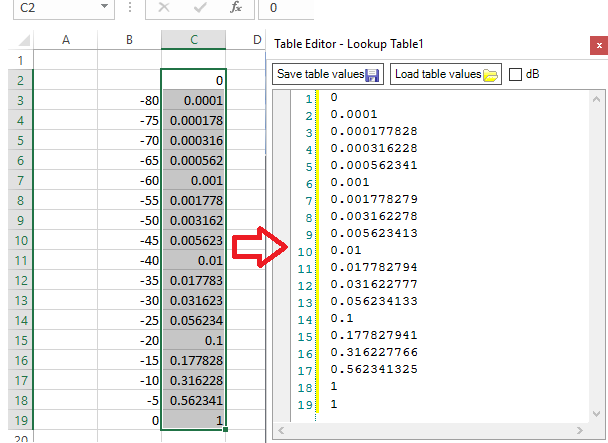The width and height of the screenshot is (608, 443).
Task: Select Excel cell 0.056234
Action: click(193, 320)
